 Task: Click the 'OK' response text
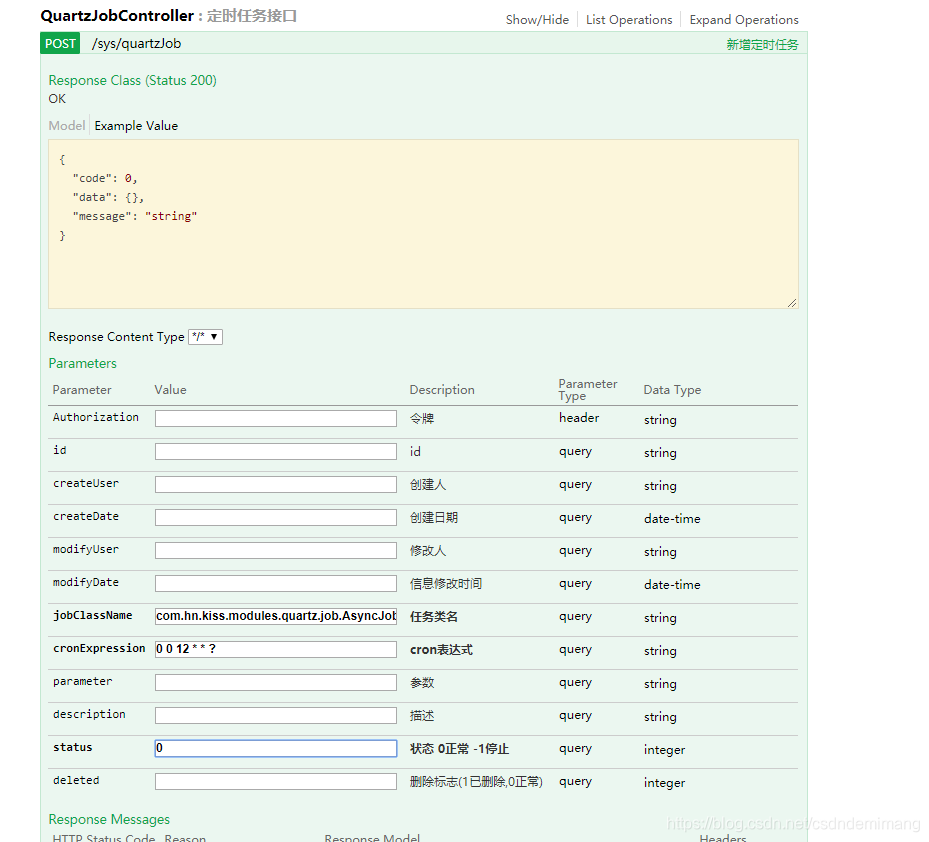[x=57, y=99]
